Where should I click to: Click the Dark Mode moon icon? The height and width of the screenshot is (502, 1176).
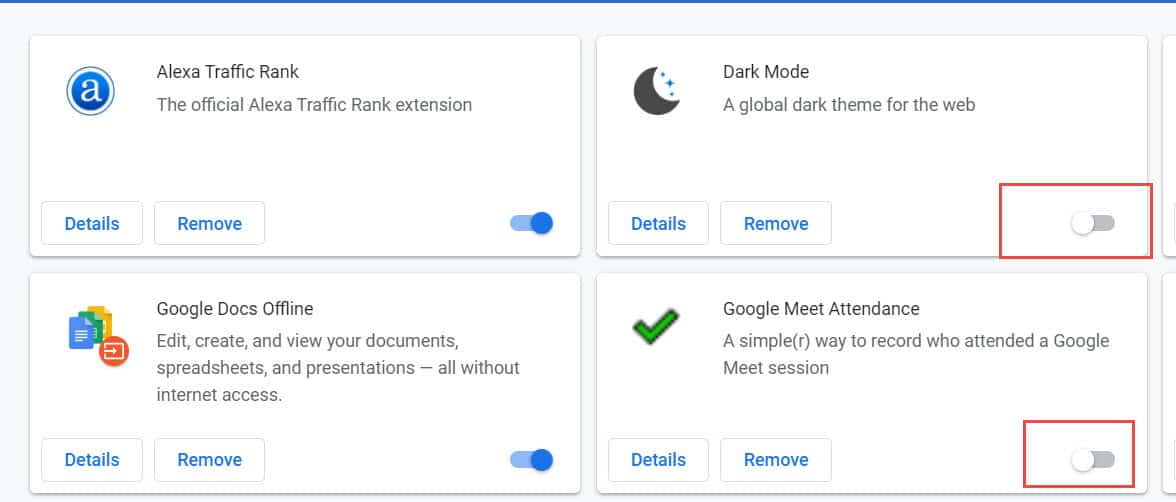pos(657,91)
